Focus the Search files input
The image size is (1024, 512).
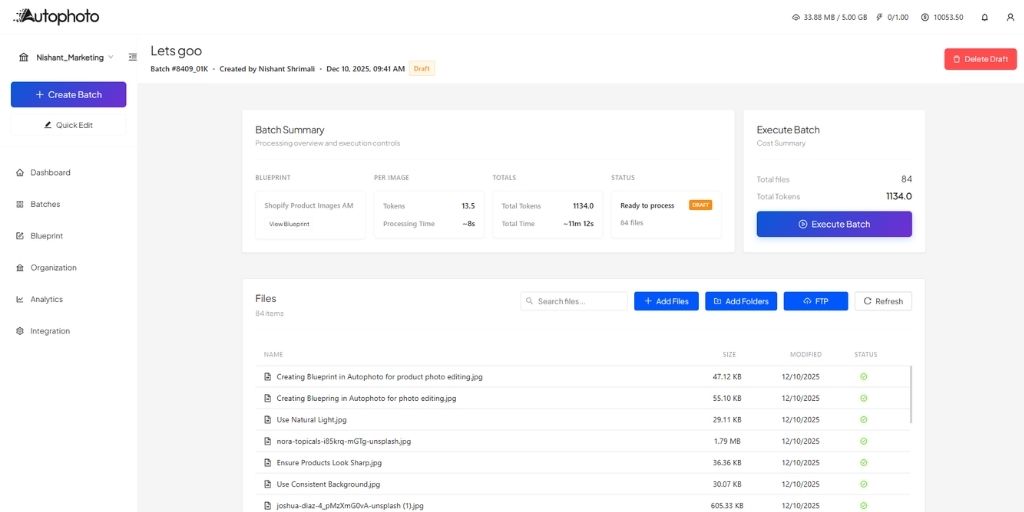point(574,301)
